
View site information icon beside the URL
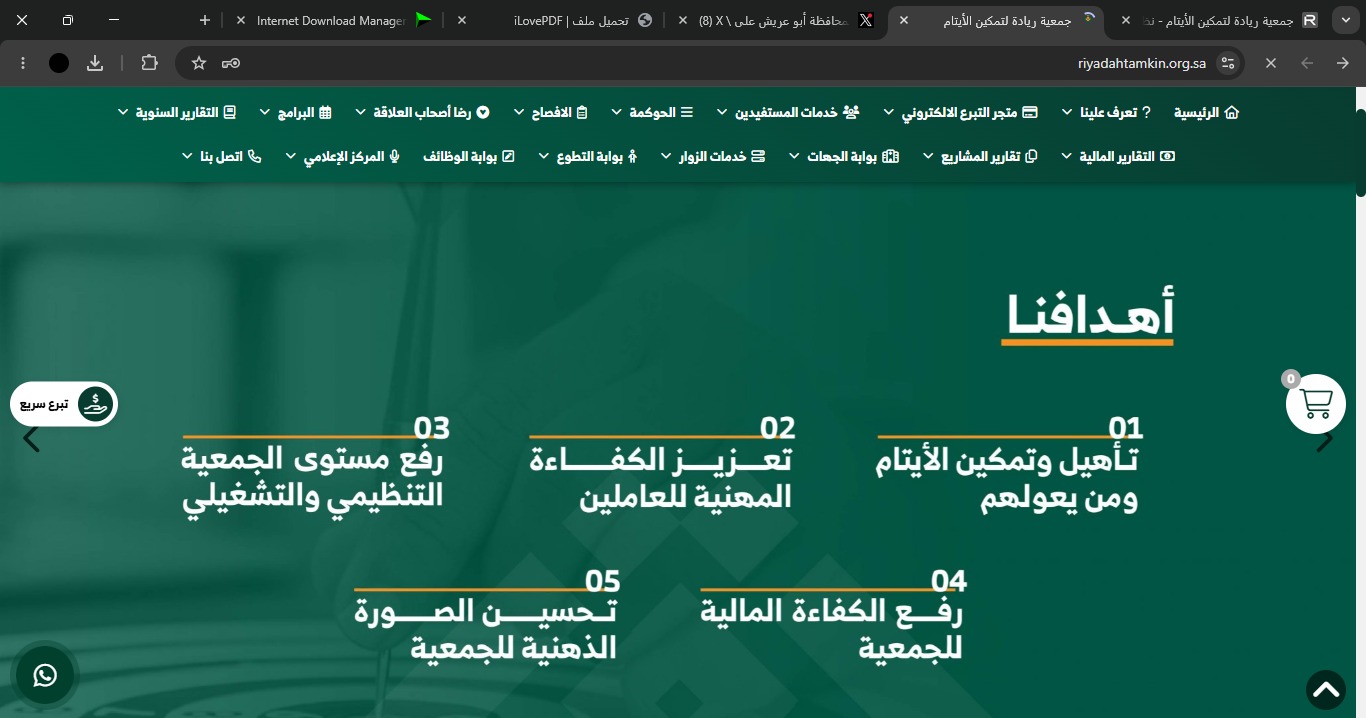[1228, 63]
